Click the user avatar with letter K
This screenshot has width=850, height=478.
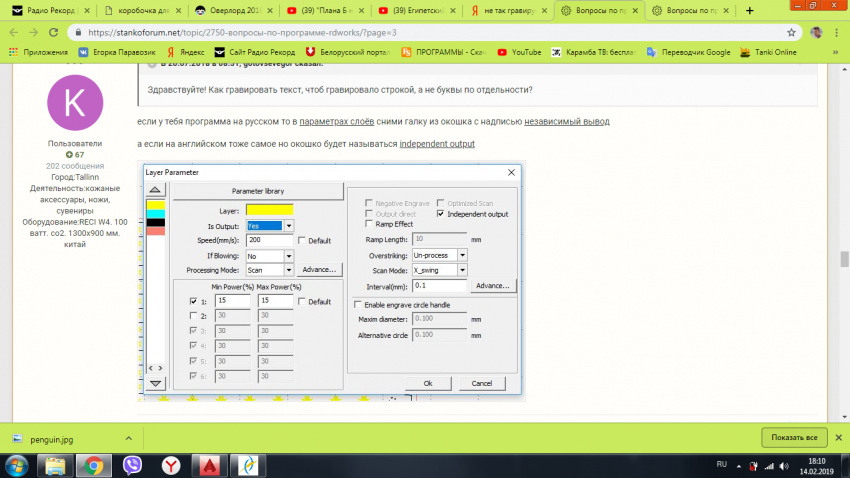pos(75,102)
